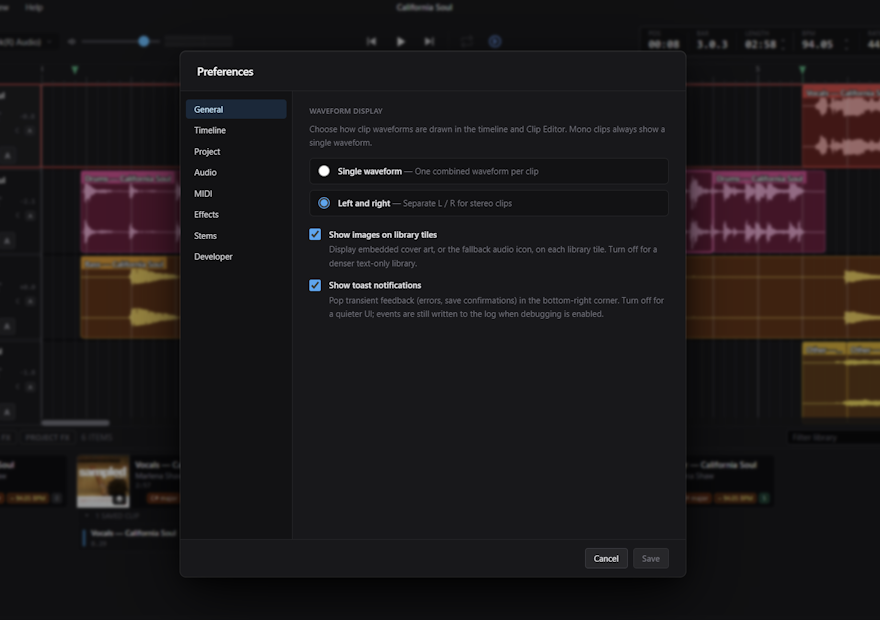The width and height of the screenshot is (880, 620).
Task: Open the Project preferences tab
Action: 236,151
